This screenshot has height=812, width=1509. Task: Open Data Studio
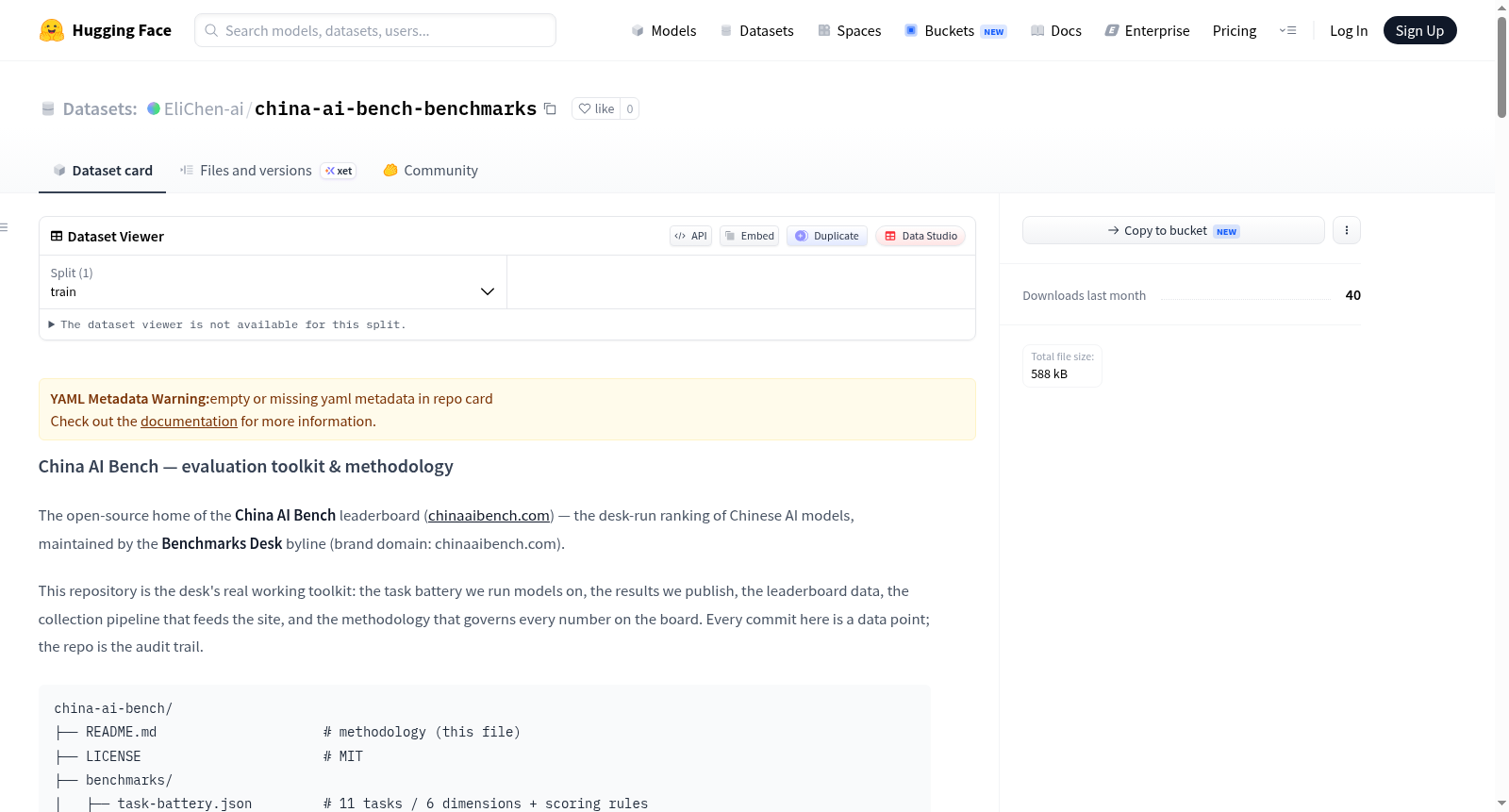coord(920,236)
